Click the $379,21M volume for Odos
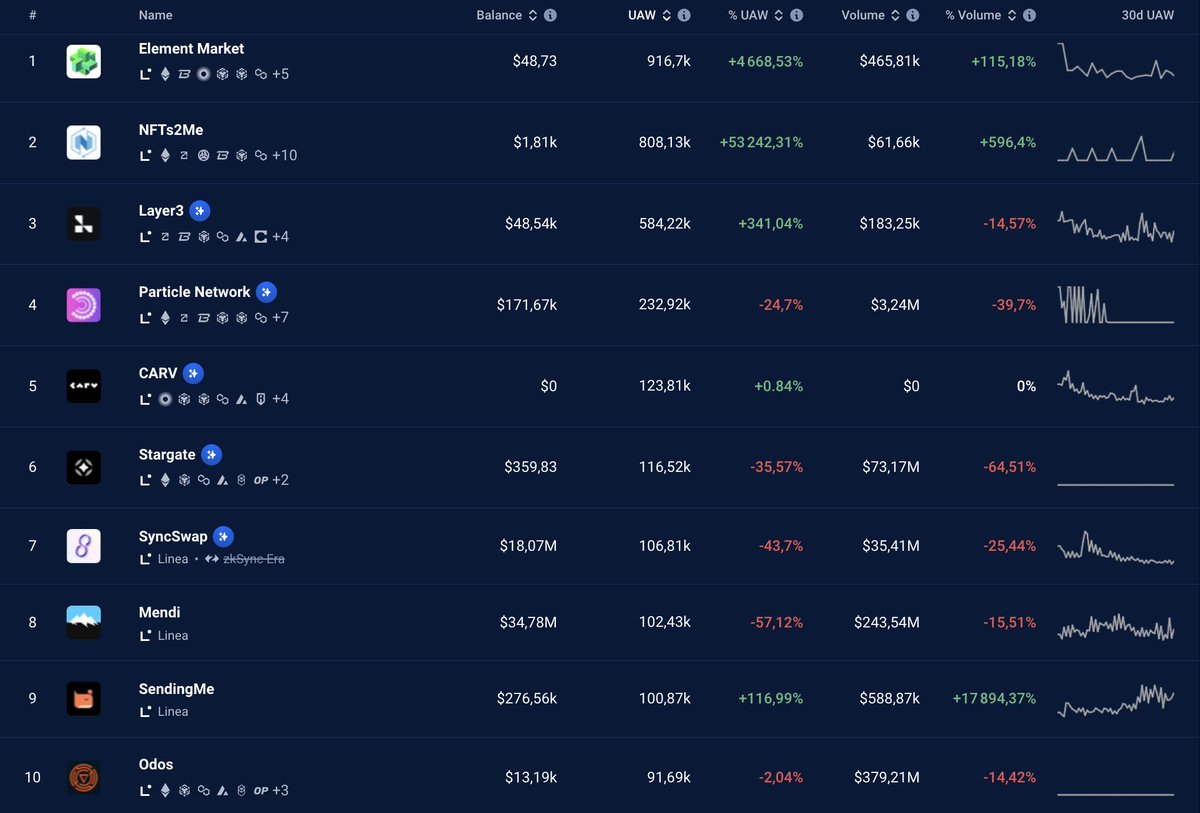This screenshot has height=813, width=1200. [x=887, y=777]
